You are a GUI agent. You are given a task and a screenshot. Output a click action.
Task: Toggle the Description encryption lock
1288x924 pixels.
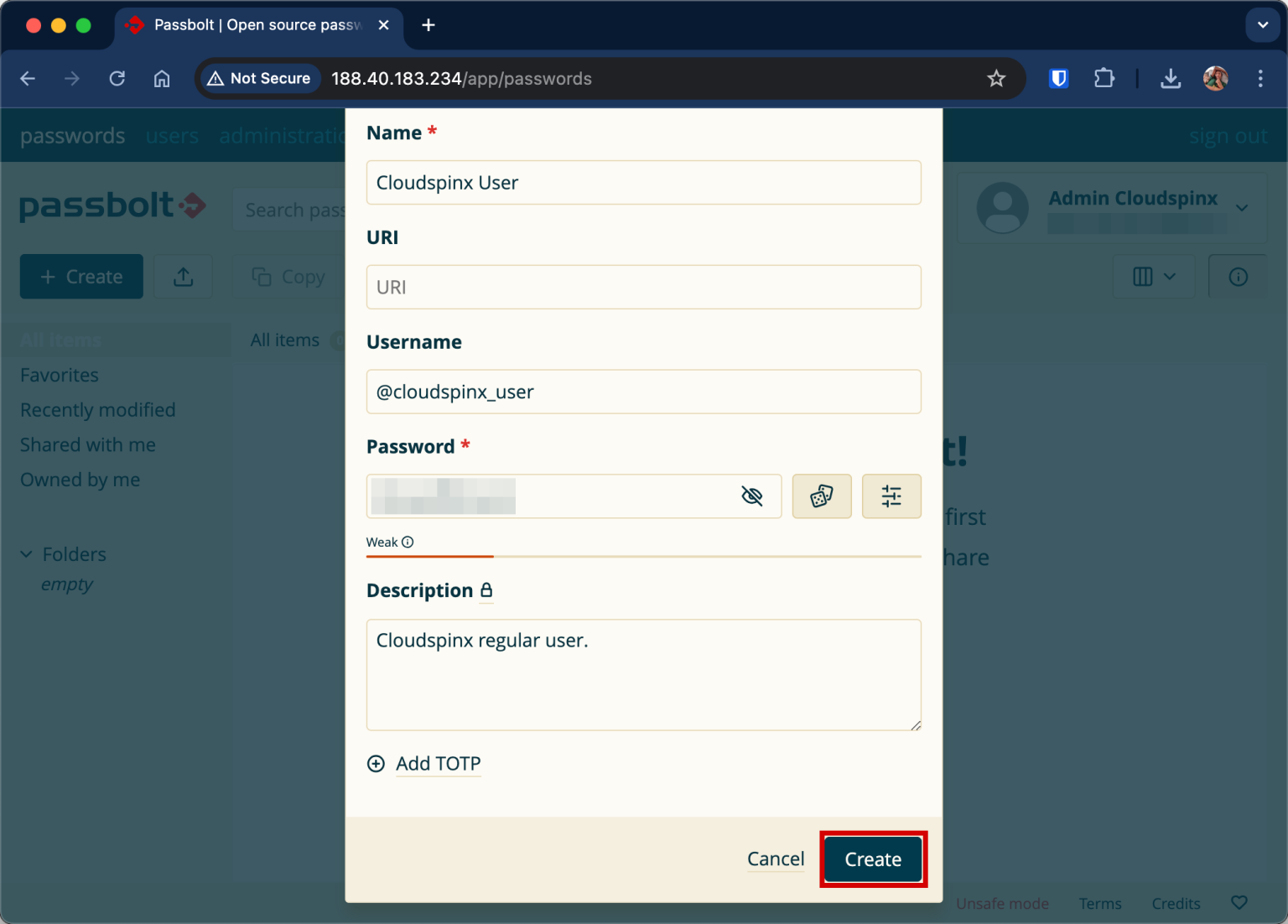pos(486,590)
